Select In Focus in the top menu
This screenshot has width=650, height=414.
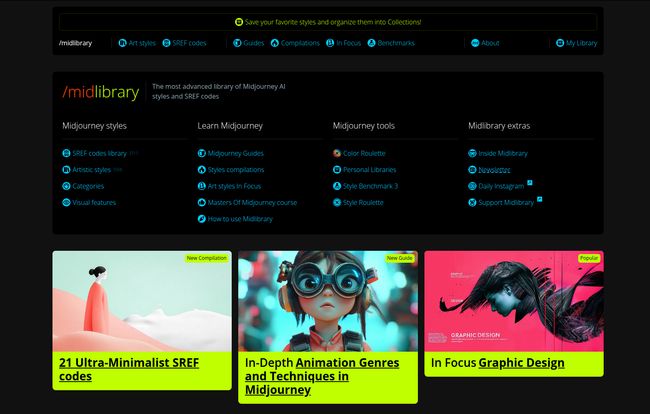coord(348,43)
